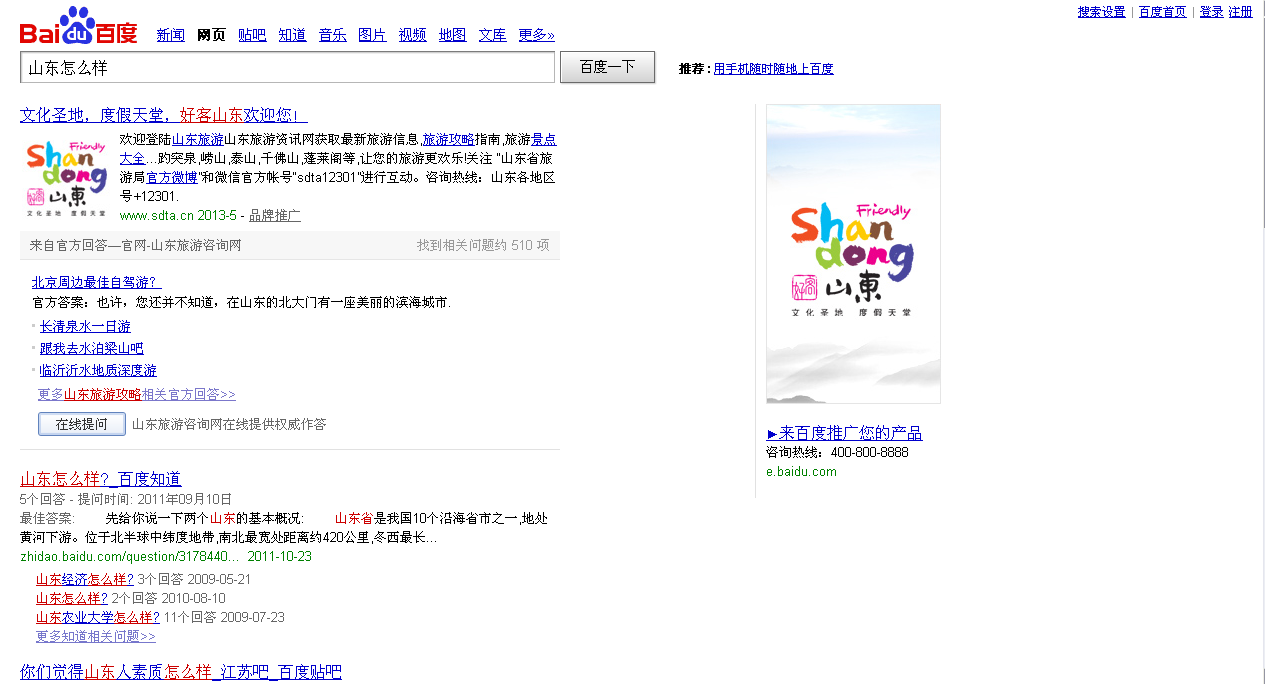Click the large Friendly Shandong banner ad
1265x684 pixels.
[x=853, y=254]
